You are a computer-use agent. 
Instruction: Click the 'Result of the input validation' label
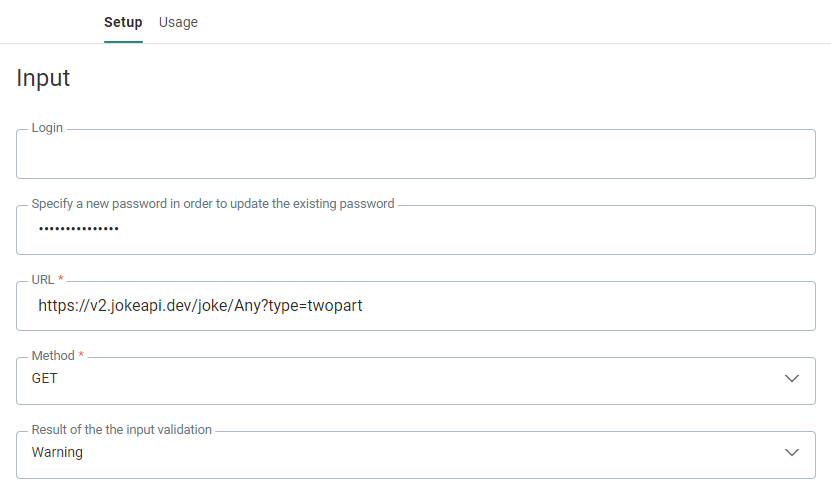tap(121, 429)
